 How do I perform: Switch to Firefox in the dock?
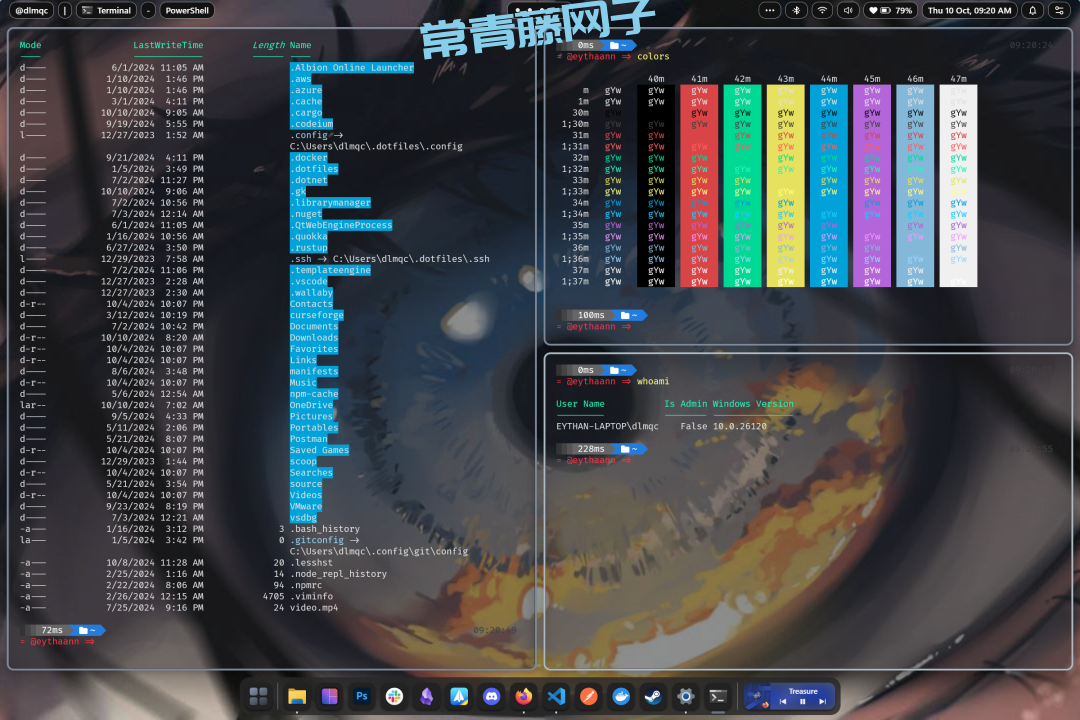tap(523, 696)
